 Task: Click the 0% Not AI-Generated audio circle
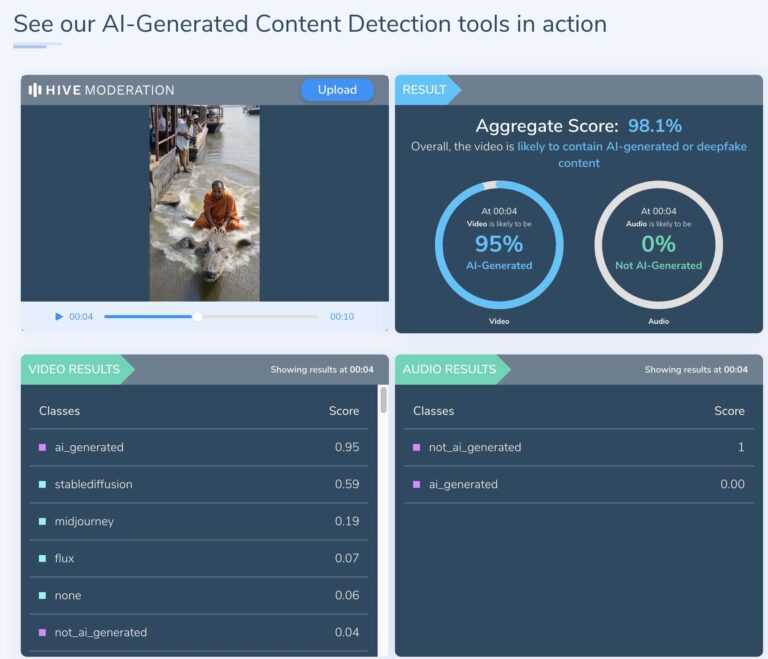(x=659, y=244)
